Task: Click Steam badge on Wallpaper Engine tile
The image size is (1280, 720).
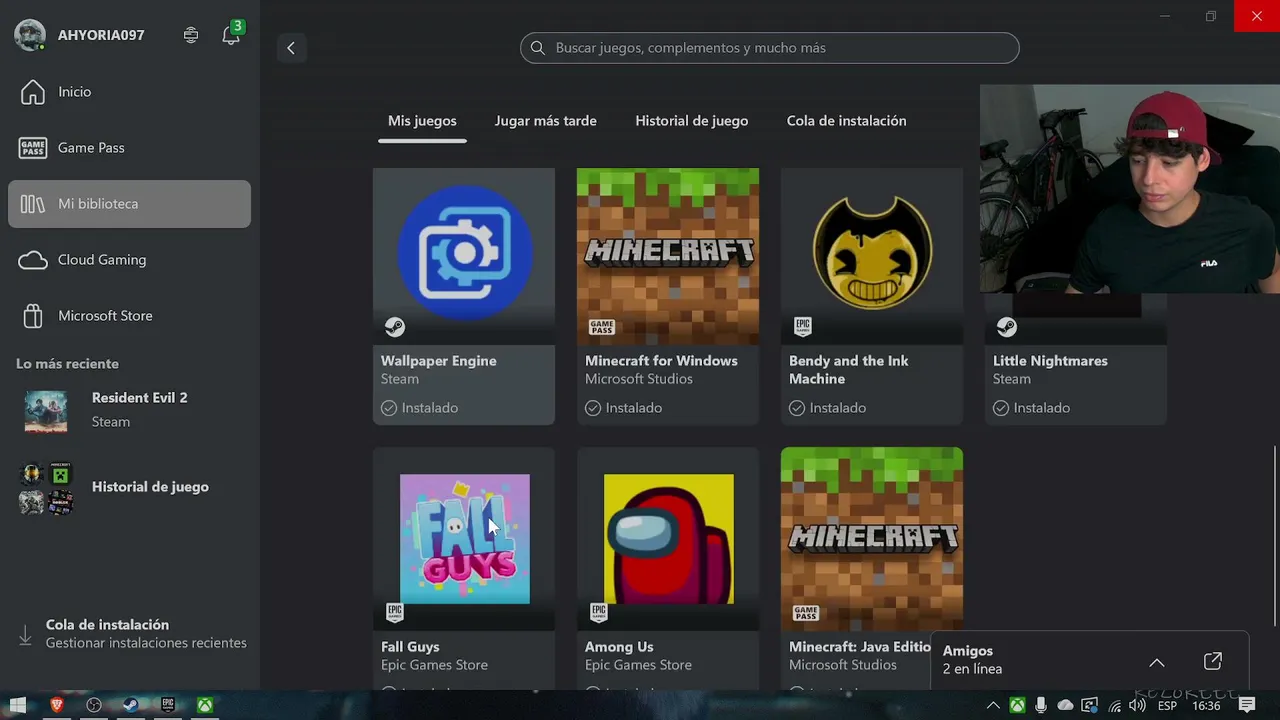Action: click(x=395, y=327)
